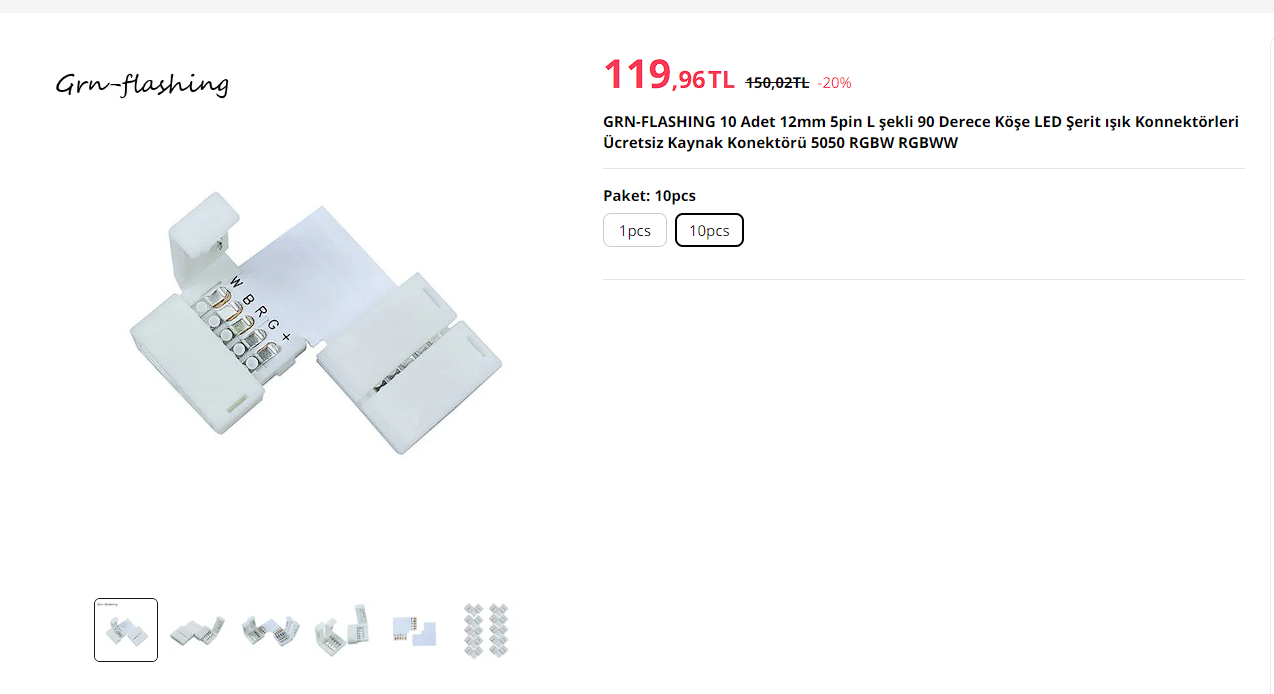
Task: Click the W B R G + pin markings
Action: click(260, 308)
